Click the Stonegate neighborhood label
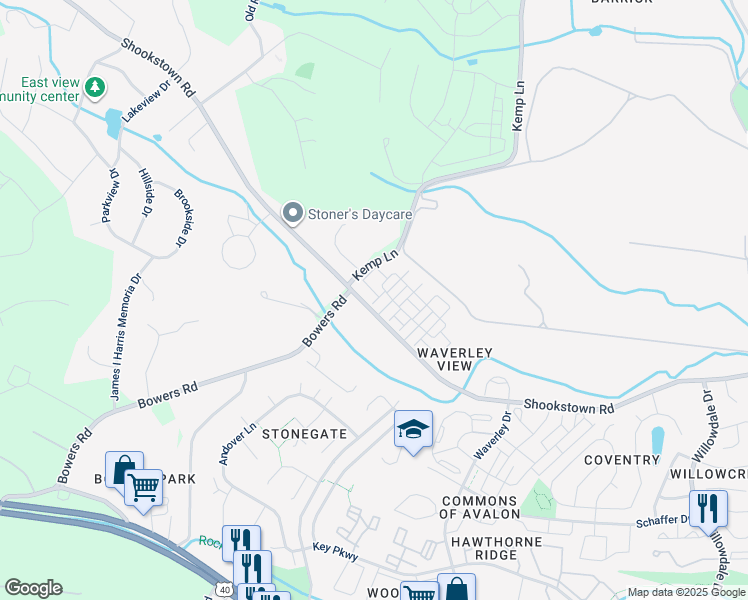The image size is (748, 600). (305, 434)
